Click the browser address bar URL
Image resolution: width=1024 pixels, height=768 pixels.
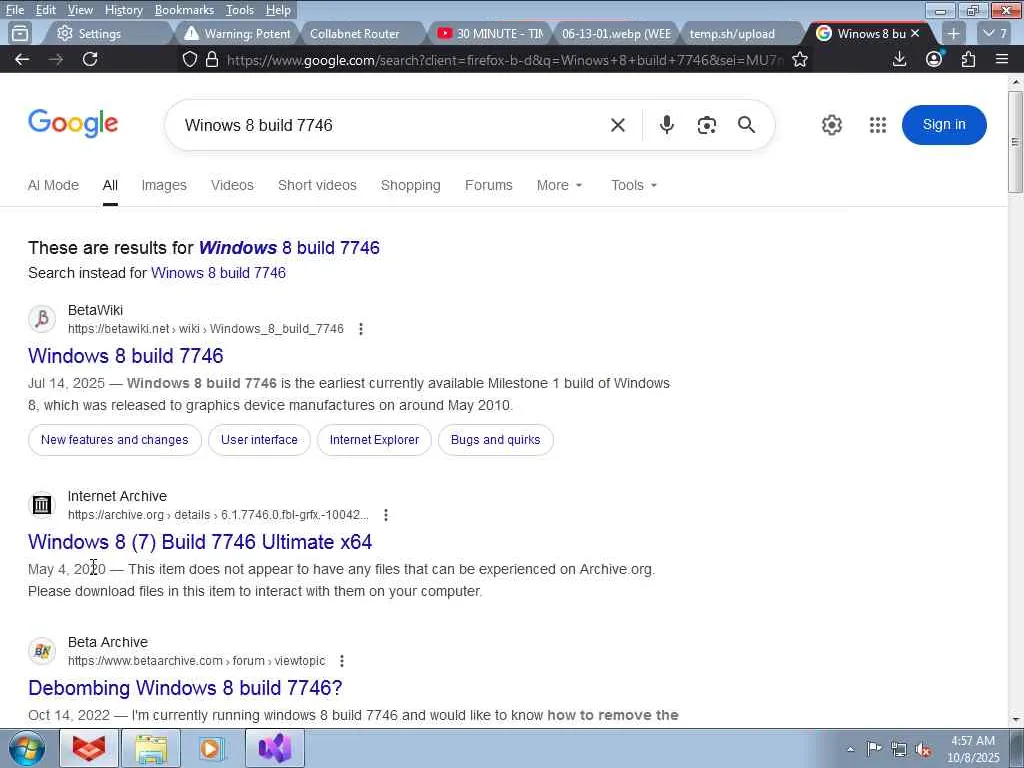[x=504, y=60]
